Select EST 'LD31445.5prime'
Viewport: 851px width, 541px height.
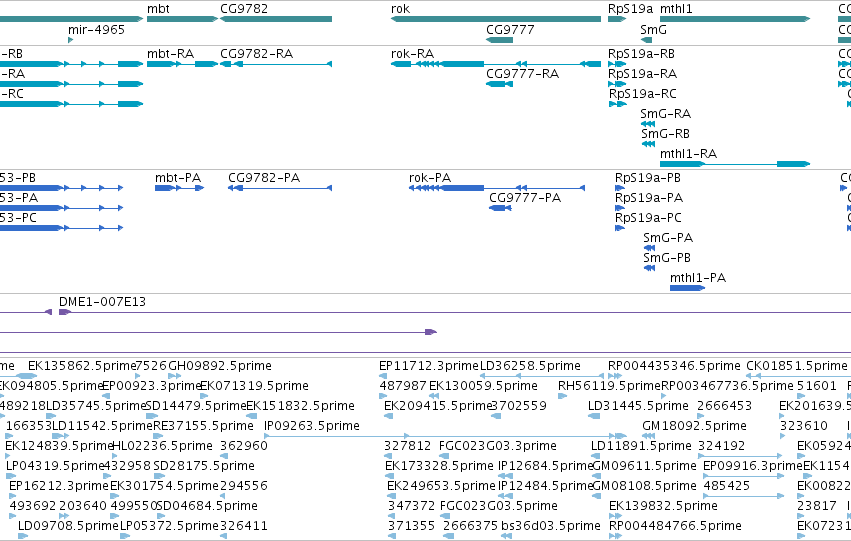(638, 406)
